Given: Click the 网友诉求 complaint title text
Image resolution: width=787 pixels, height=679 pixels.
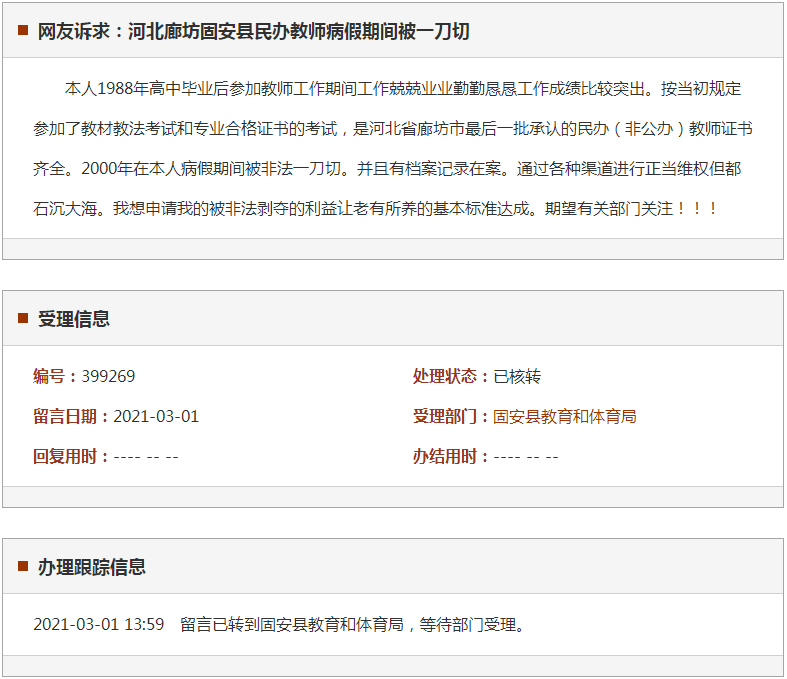Looking at the screenshot, I should 253,31.
